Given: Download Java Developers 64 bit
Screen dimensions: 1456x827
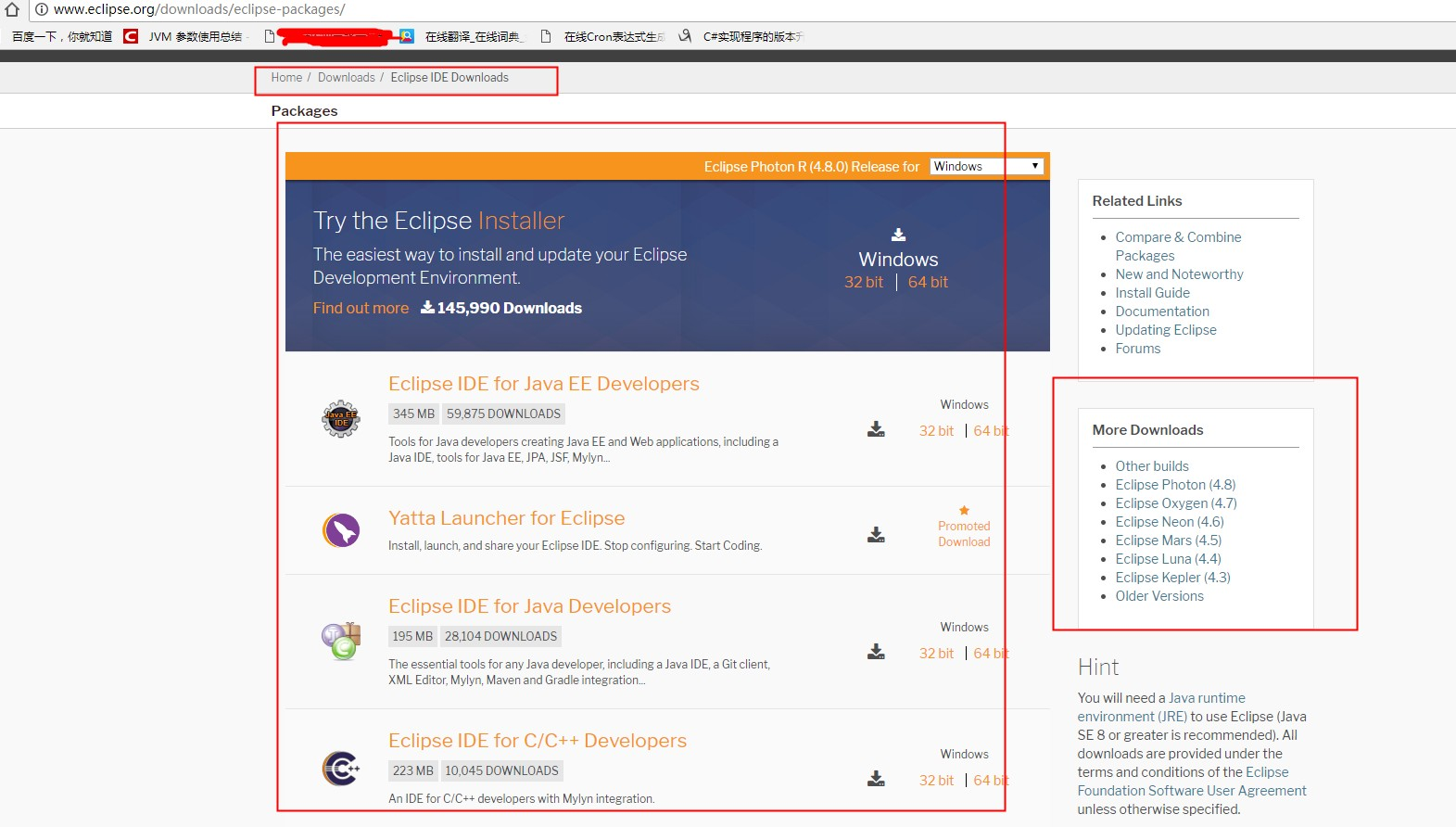Looking at the screenshot, I should click(991, 654).
